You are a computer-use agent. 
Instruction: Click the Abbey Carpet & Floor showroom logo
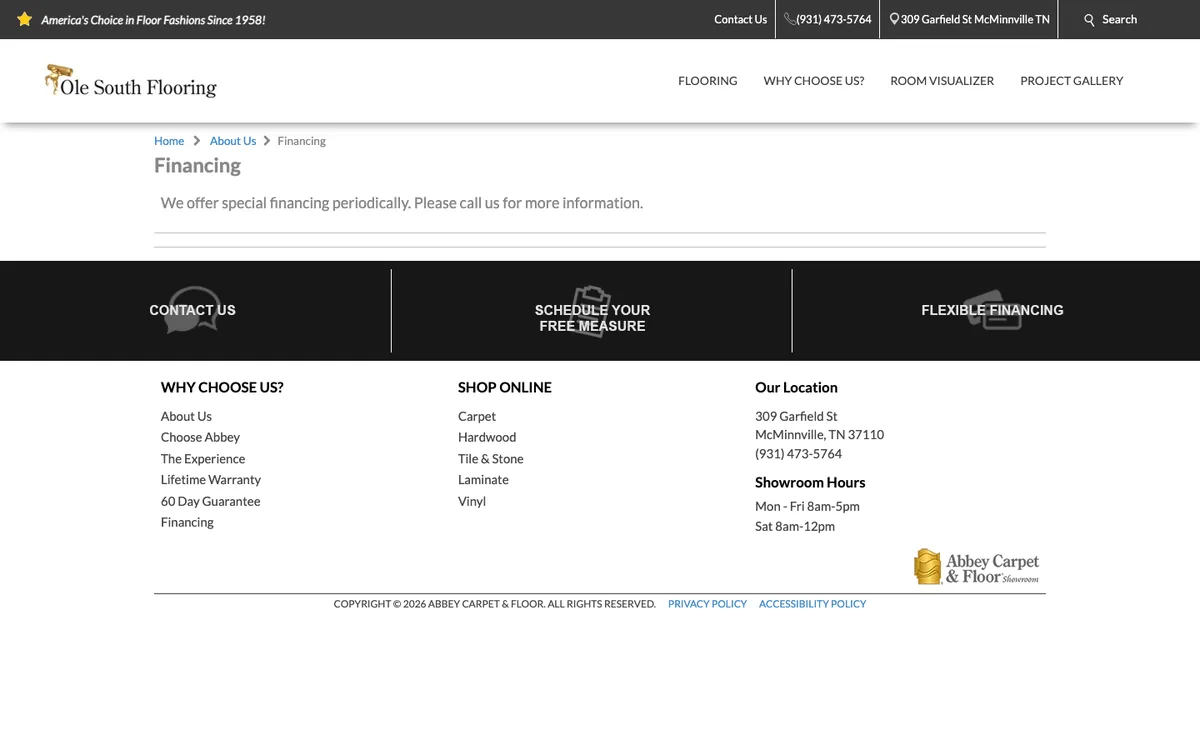[977, 566]
